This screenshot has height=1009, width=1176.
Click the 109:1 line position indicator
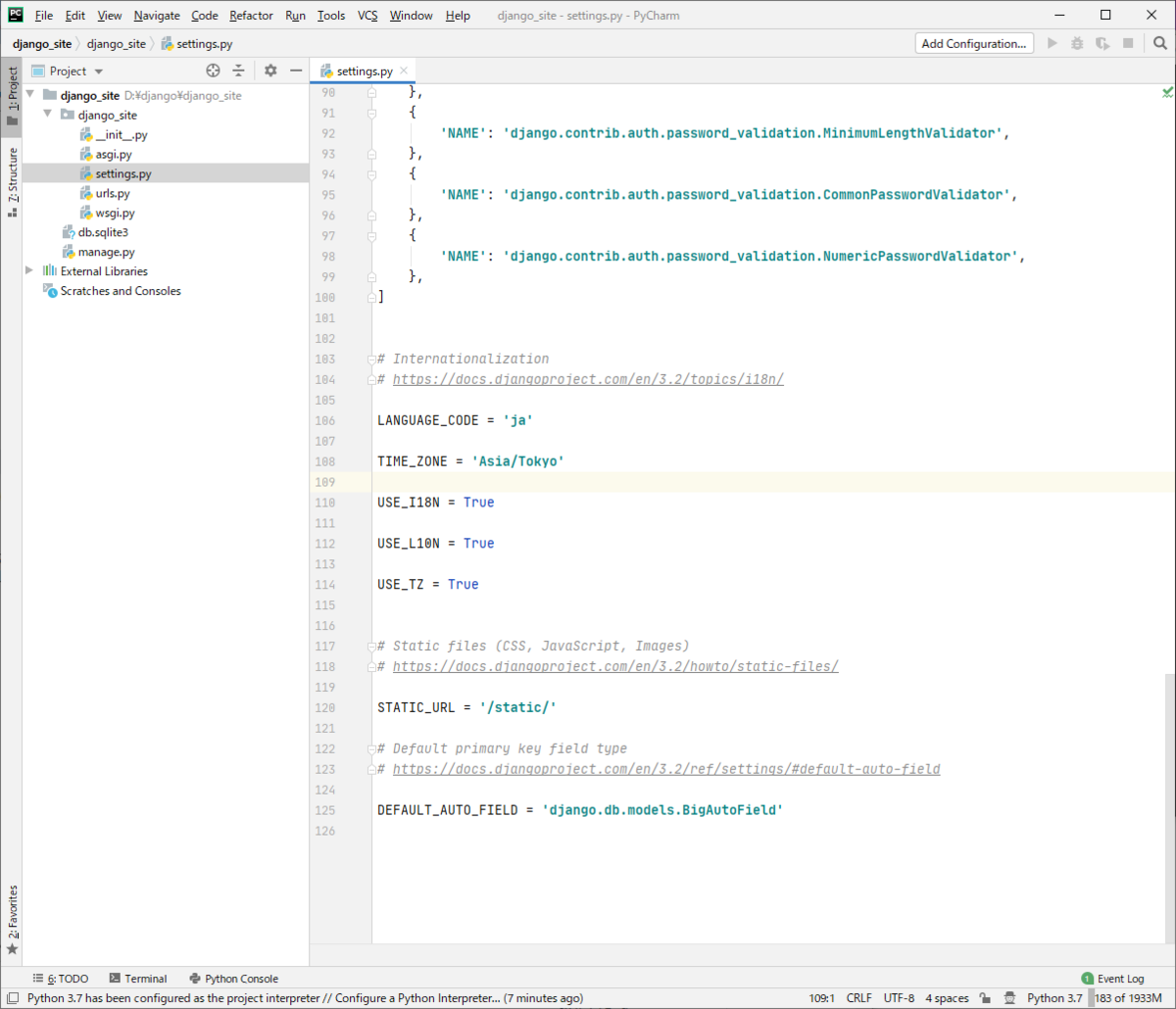(x=822, y=998)
